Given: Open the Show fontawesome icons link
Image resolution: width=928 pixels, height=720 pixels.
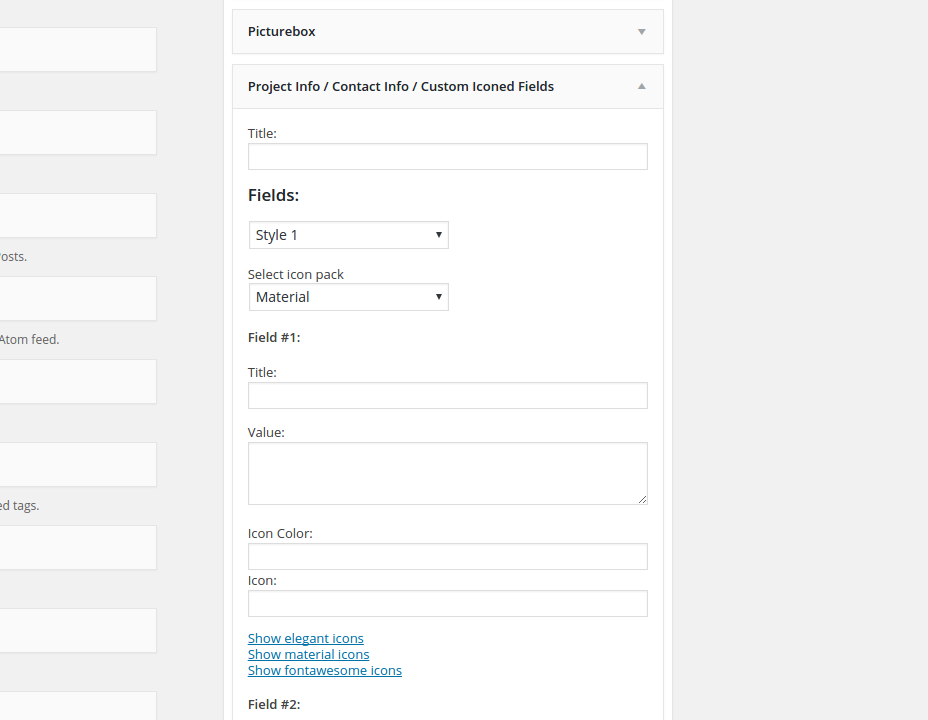Looking at the screenshot, I should (x=325, y=671).
